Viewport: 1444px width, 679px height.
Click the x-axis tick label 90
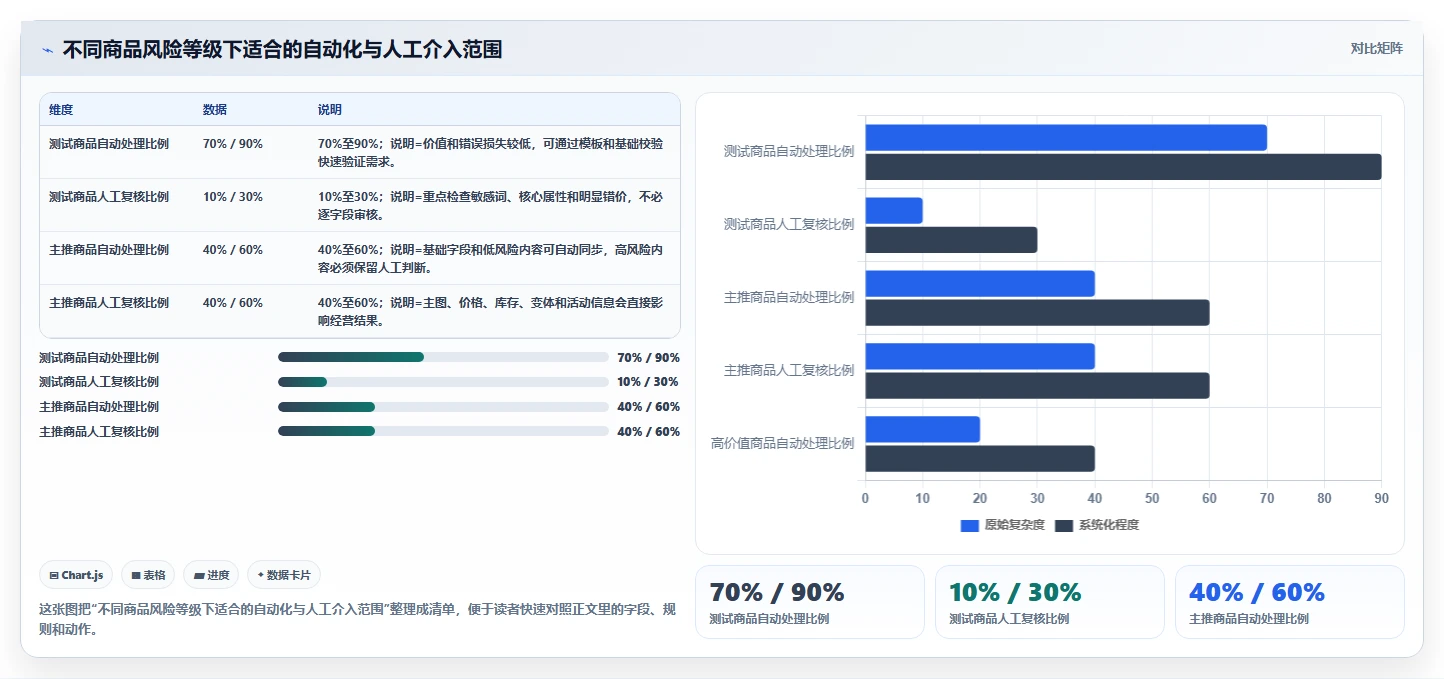pyautogui.click(x=1381, y=498)
